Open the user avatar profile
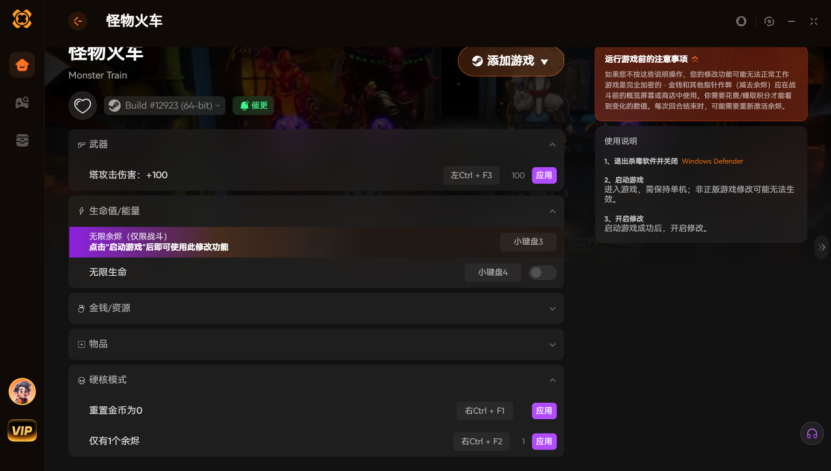 tap(22, 391)
